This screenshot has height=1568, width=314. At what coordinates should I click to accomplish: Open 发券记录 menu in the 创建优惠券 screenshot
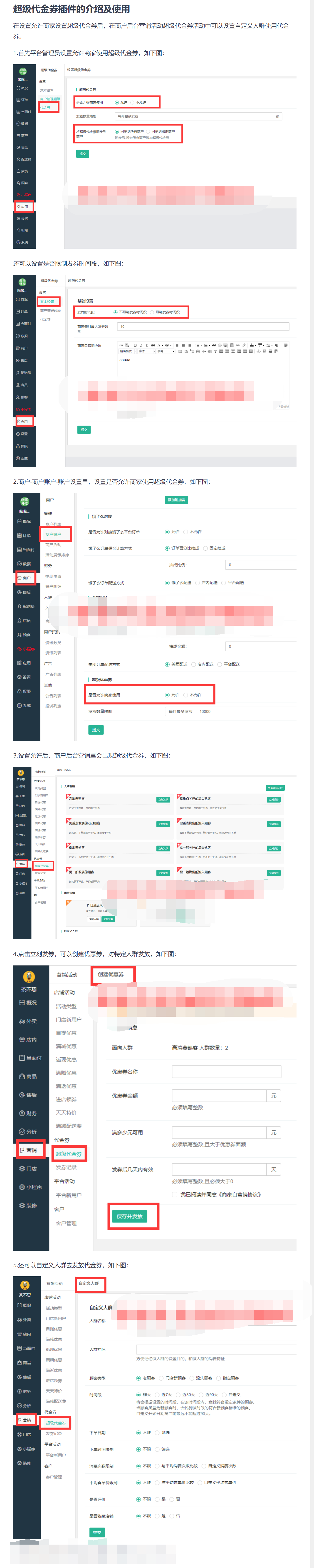point(66,1167)
